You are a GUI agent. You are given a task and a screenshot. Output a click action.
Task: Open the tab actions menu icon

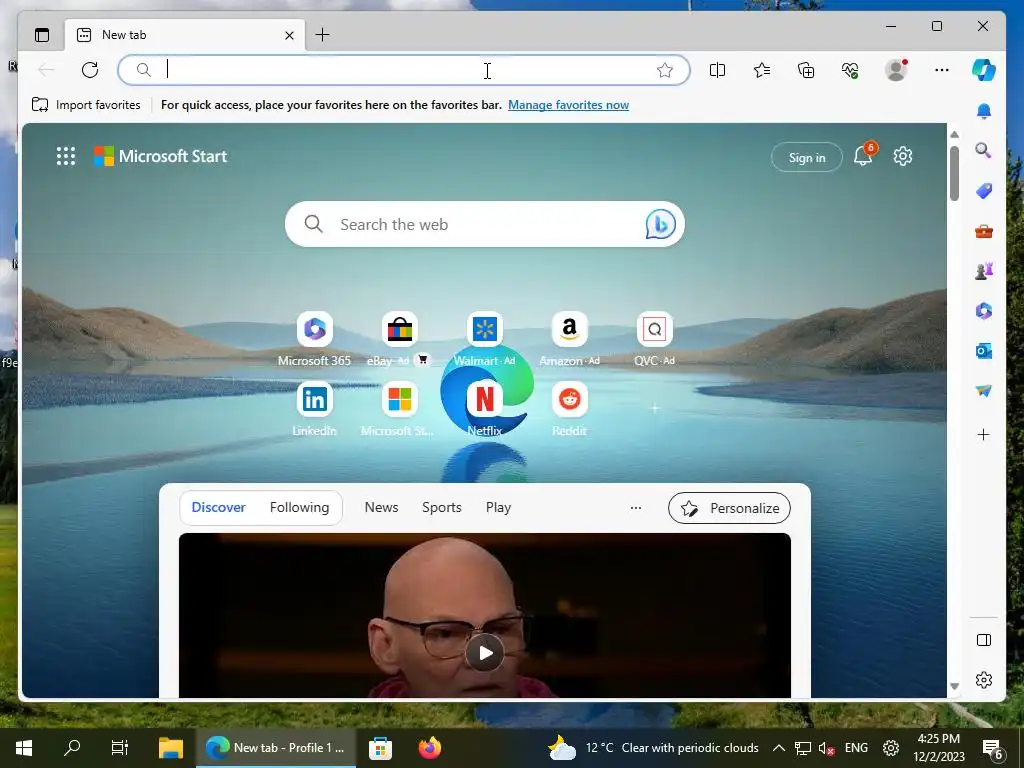(x=42, y=35)
